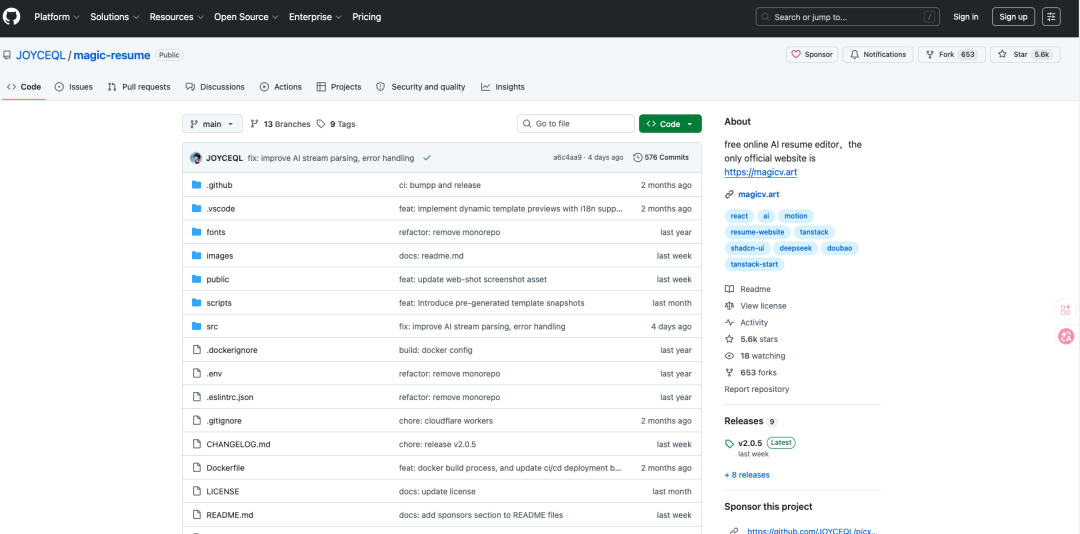Image resolution: width=1080 pixels, height=534 pixels.
Task: Click the green check status icon
Action: click(x=427, y=158)
